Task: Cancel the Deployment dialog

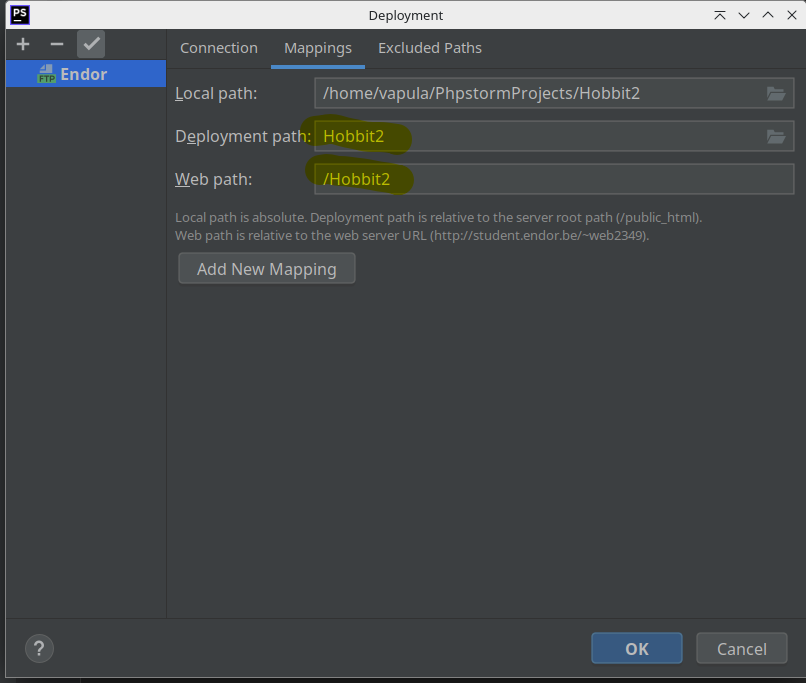Action: [741, 648]
